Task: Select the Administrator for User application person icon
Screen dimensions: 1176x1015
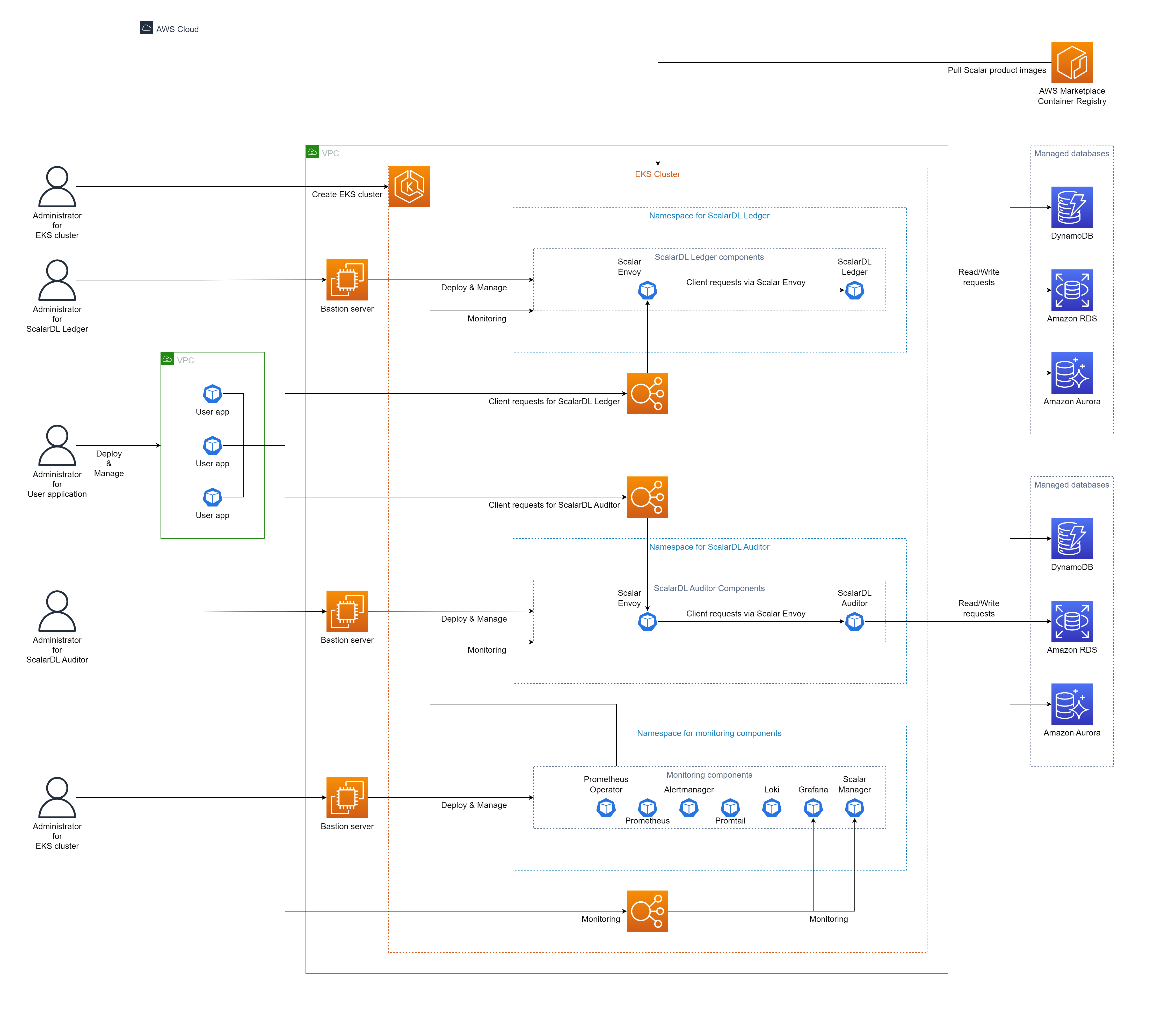Action: 57,445
